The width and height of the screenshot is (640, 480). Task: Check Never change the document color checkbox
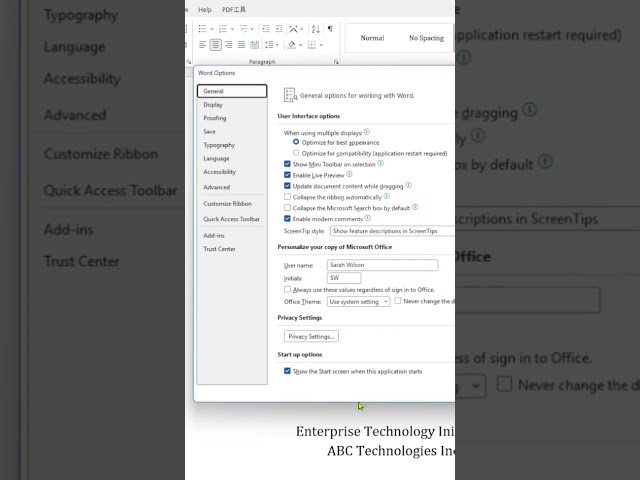pos(398,301)
